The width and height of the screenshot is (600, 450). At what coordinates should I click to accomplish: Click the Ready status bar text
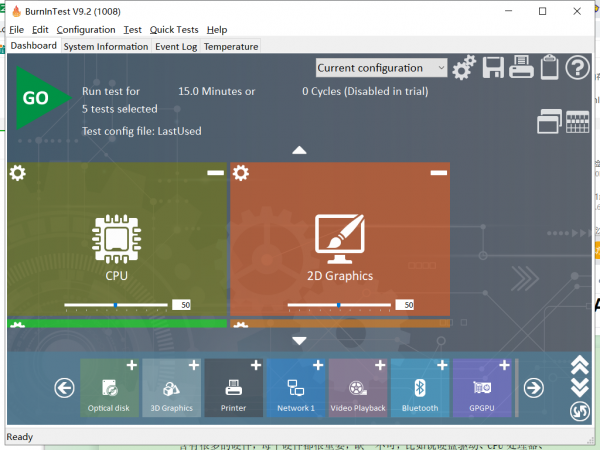pos(20,437)
